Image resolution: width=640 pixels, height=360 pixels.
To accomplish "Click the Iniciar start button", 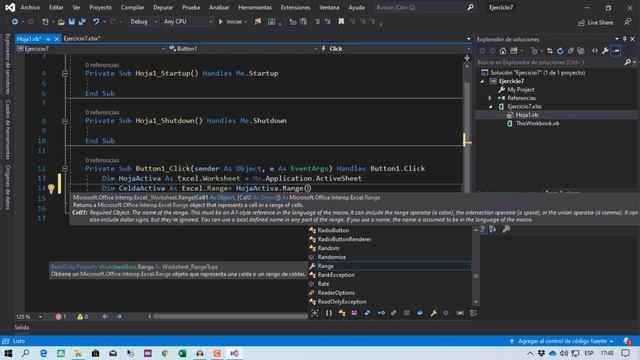I will [x=232, y=22].
